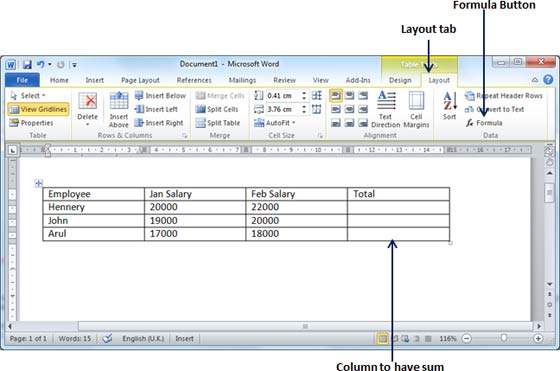Open Cell Size dialog launcher
The image size is (560, 371).
[x=320, y=136]
